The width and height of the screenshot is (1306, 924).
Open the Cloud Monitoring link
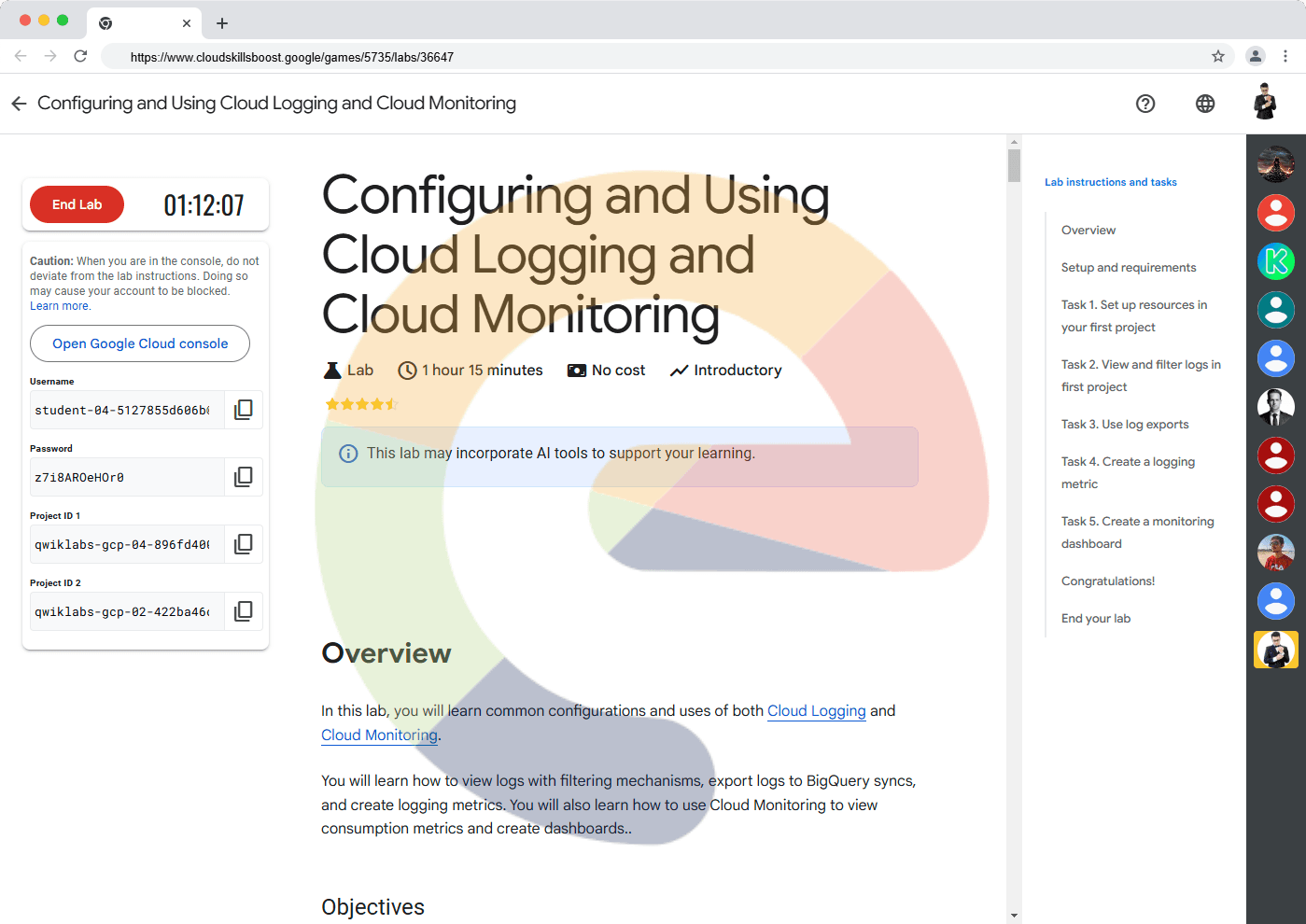pos(379,735)
